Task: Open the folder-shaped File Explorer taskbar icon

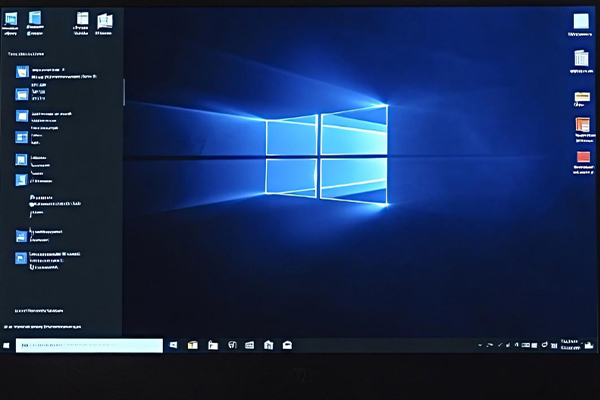Action: [213, 345]
